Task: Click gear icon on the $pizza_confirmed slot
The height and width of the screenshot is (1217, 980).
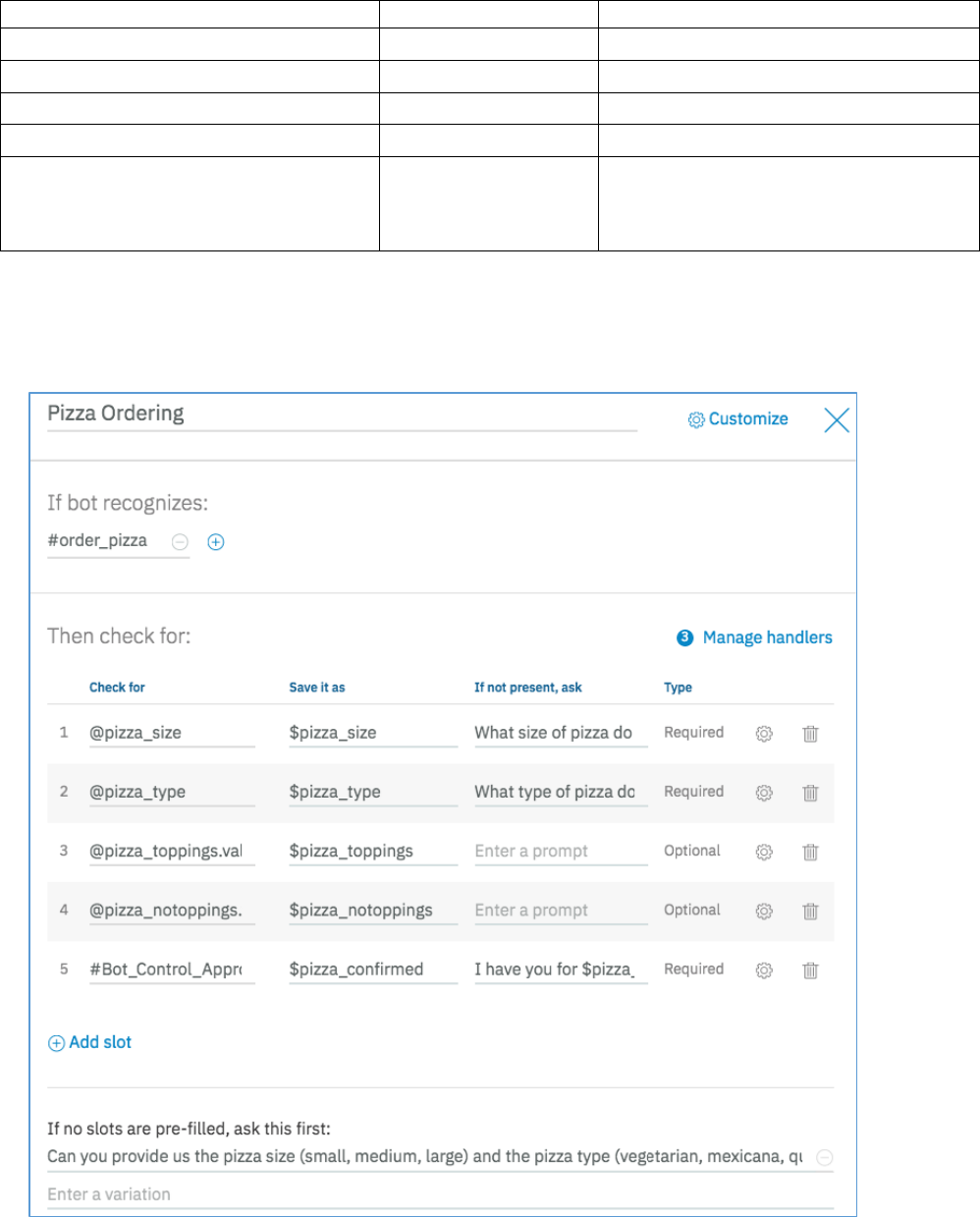Action: click(764, 969)
